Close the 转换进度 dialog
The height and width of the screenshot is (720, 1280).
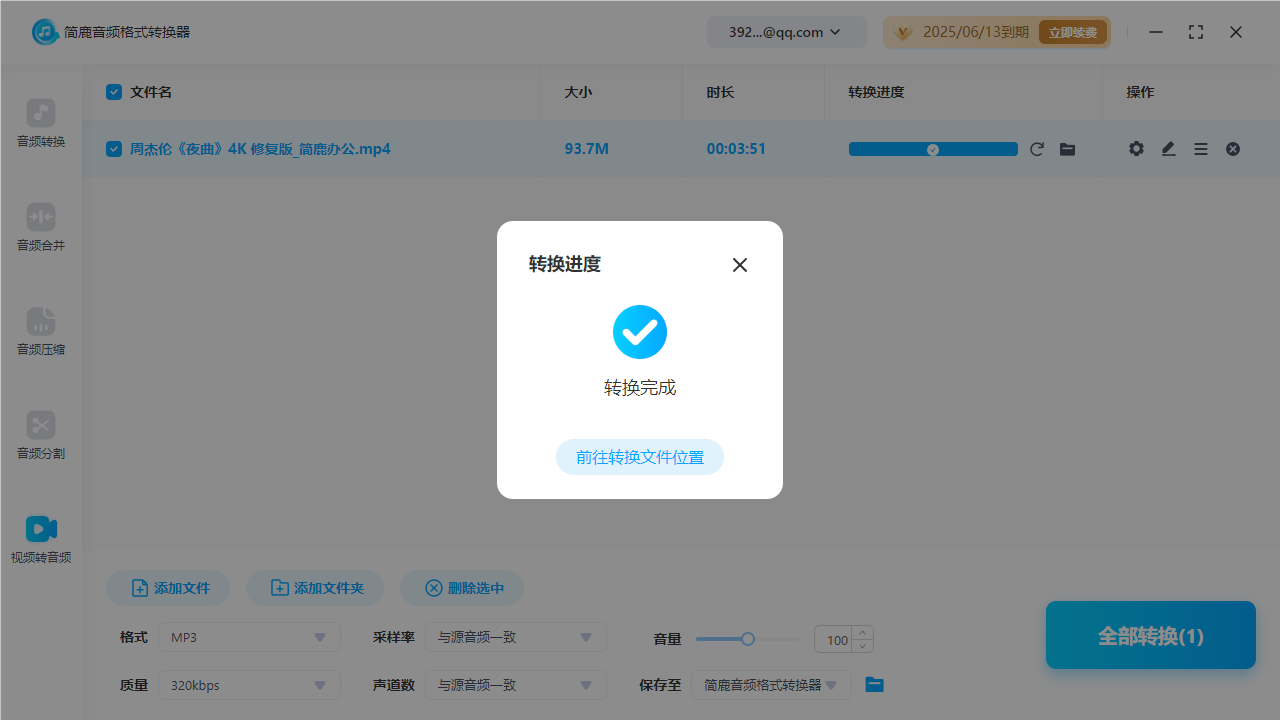pos(739,264)
